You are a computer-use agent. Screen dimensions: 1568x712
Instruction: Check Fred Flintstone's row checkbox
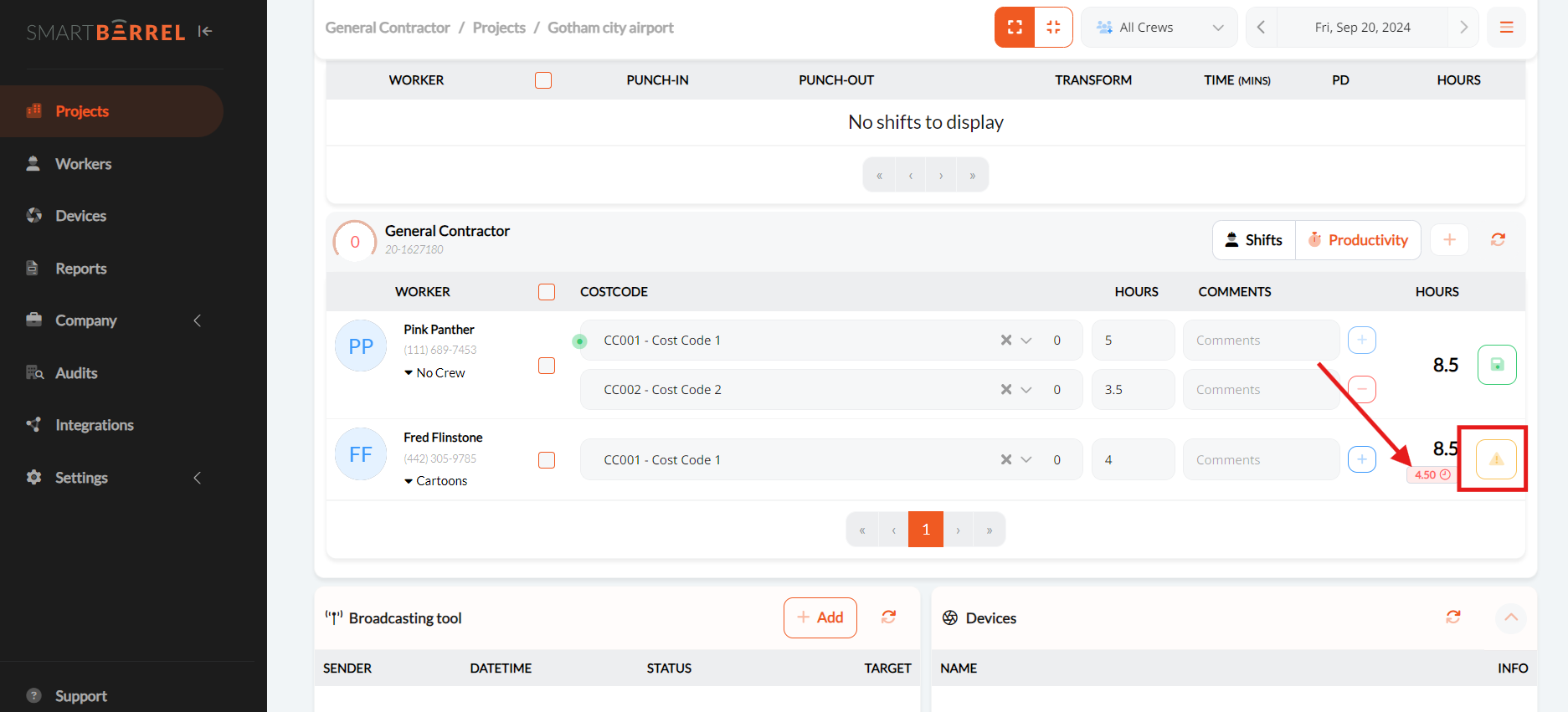(x=547, y=460)
